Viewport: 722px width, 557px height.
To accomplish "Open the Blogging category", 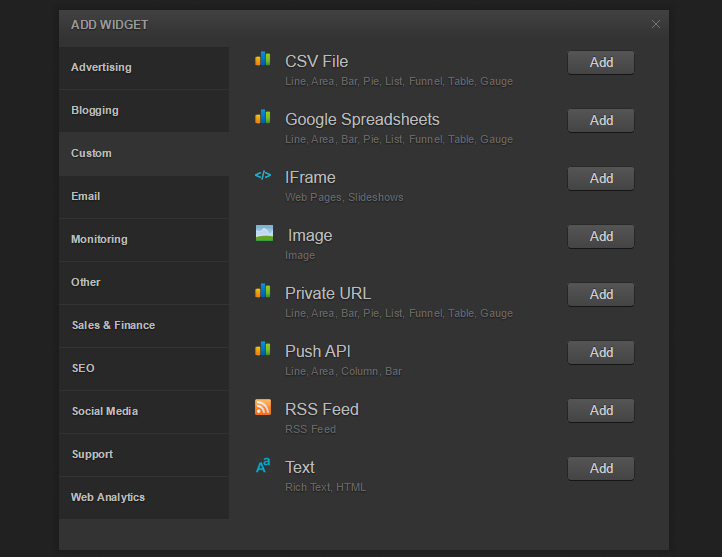I will (144, 111).
